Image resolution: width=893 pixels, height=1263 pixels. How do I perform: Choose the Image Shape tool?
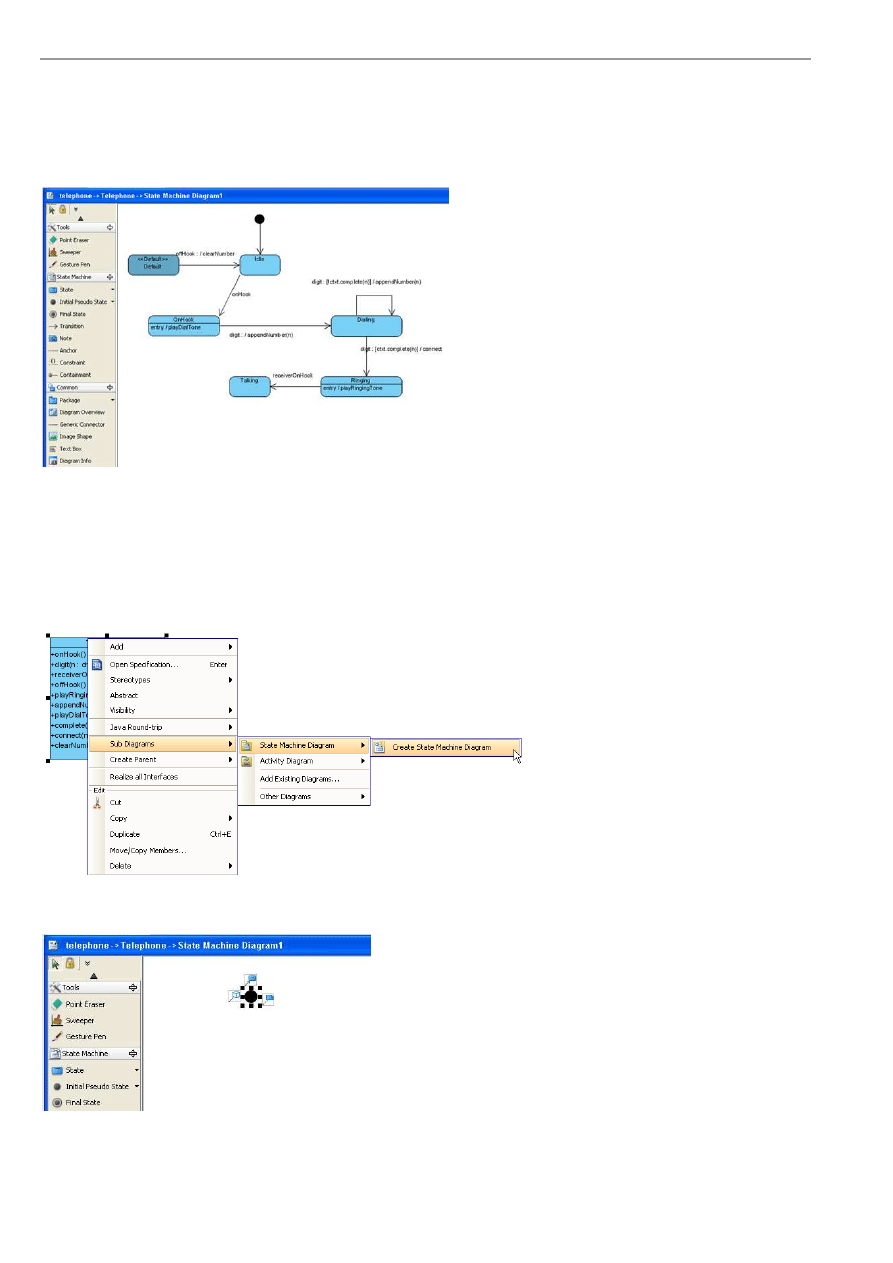(74, 436)
